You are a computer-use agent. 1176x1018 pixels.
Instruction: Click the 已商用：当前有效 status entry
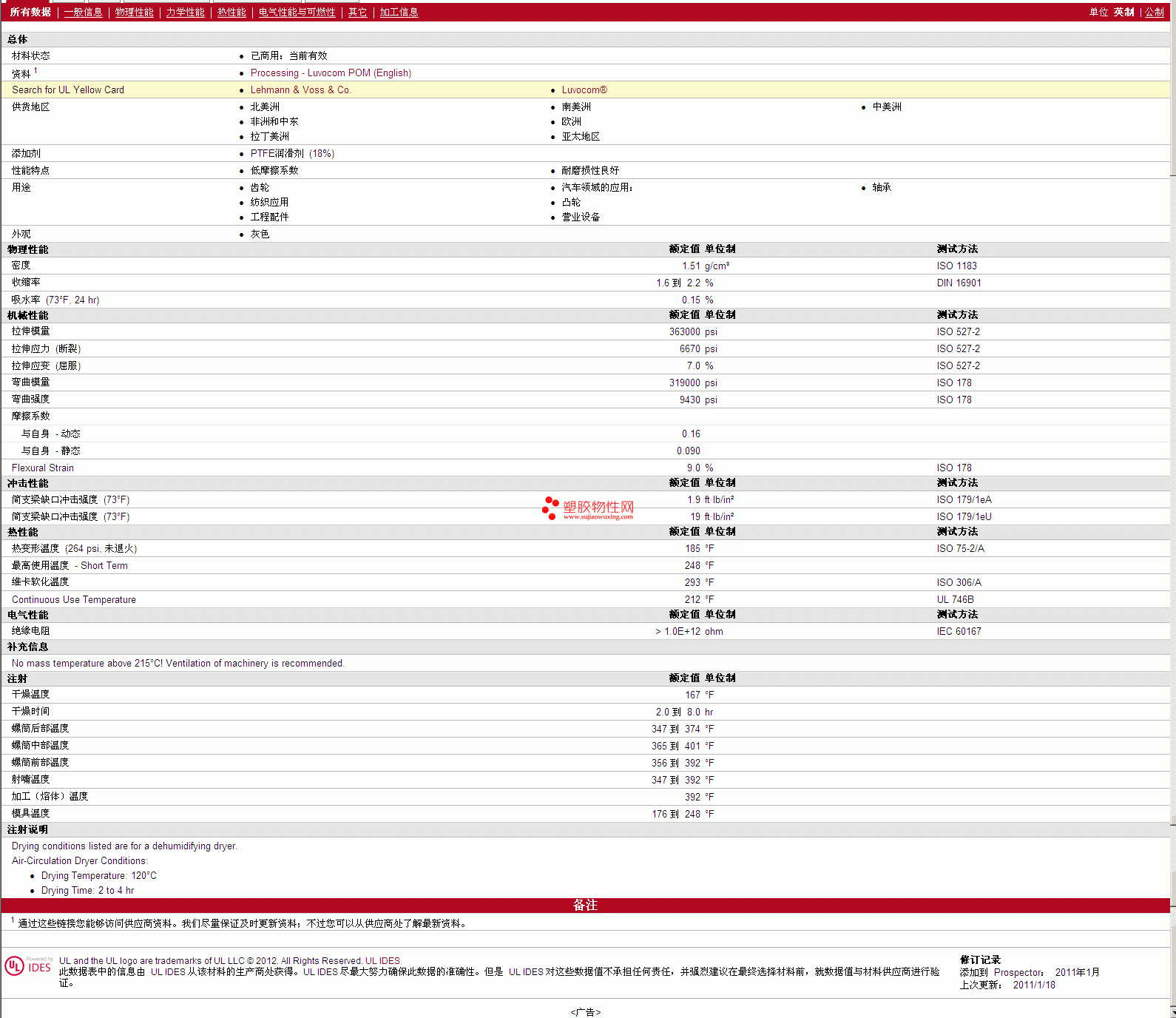[x=288, y=55]
